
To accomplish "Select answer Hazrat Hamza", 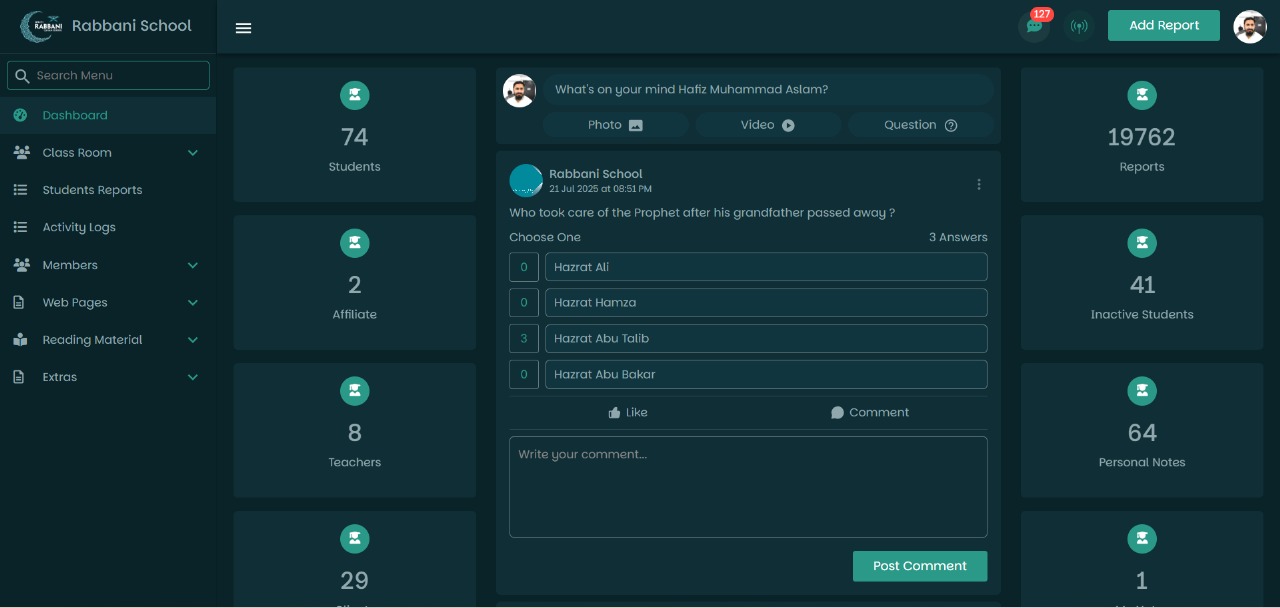I will pos(766,303).
